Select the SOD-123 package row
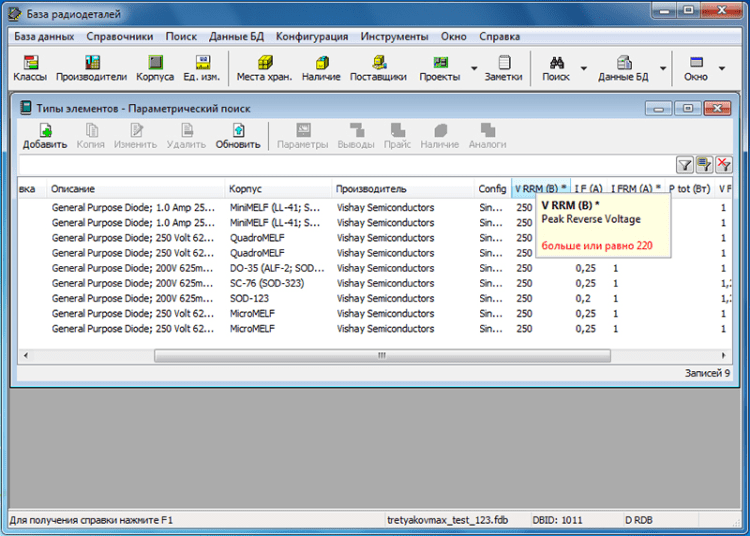This screenshot has width=750, height=536. click(375, 298)
